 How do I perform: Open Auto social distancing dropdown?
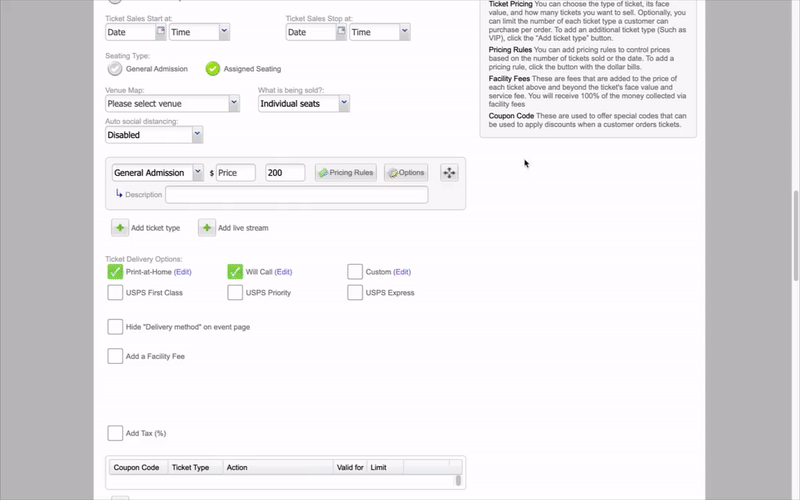(154, 135)
